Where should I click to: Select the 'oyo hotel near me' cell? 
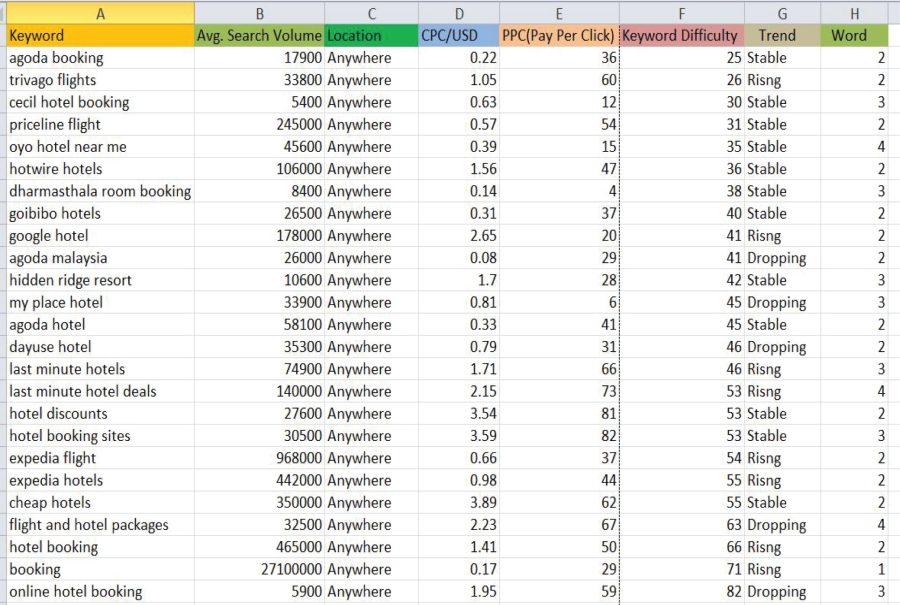coord(100,147)
